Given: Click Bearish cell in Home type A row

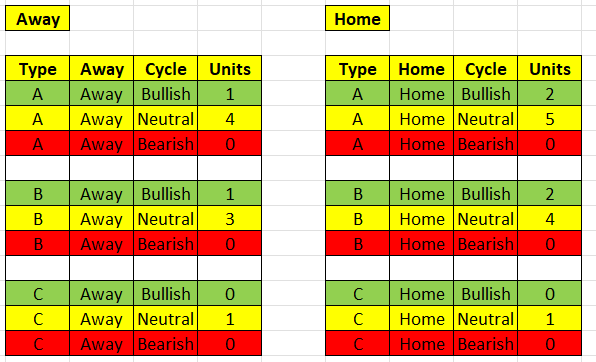Looking at the screenshot, I should click(486, 144).
